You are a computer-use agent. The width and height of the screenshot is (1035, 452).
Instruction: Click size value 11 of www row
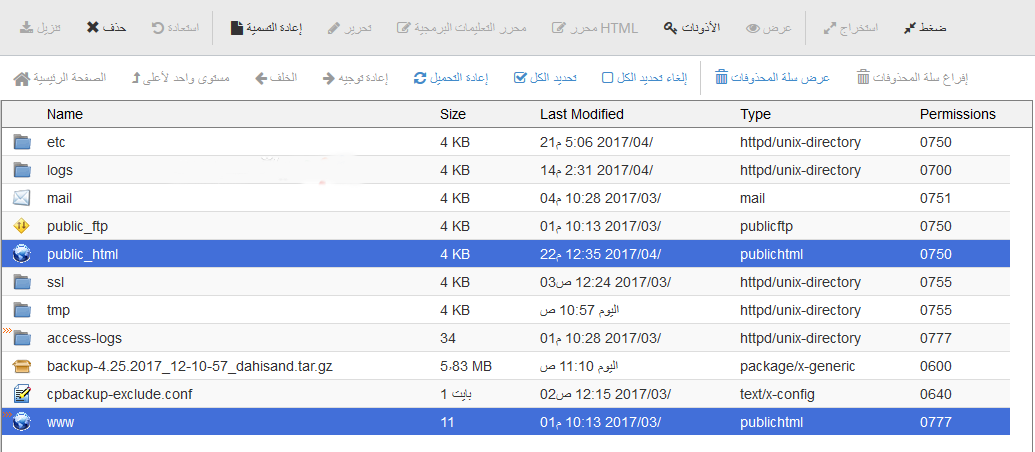pos(447,422)
